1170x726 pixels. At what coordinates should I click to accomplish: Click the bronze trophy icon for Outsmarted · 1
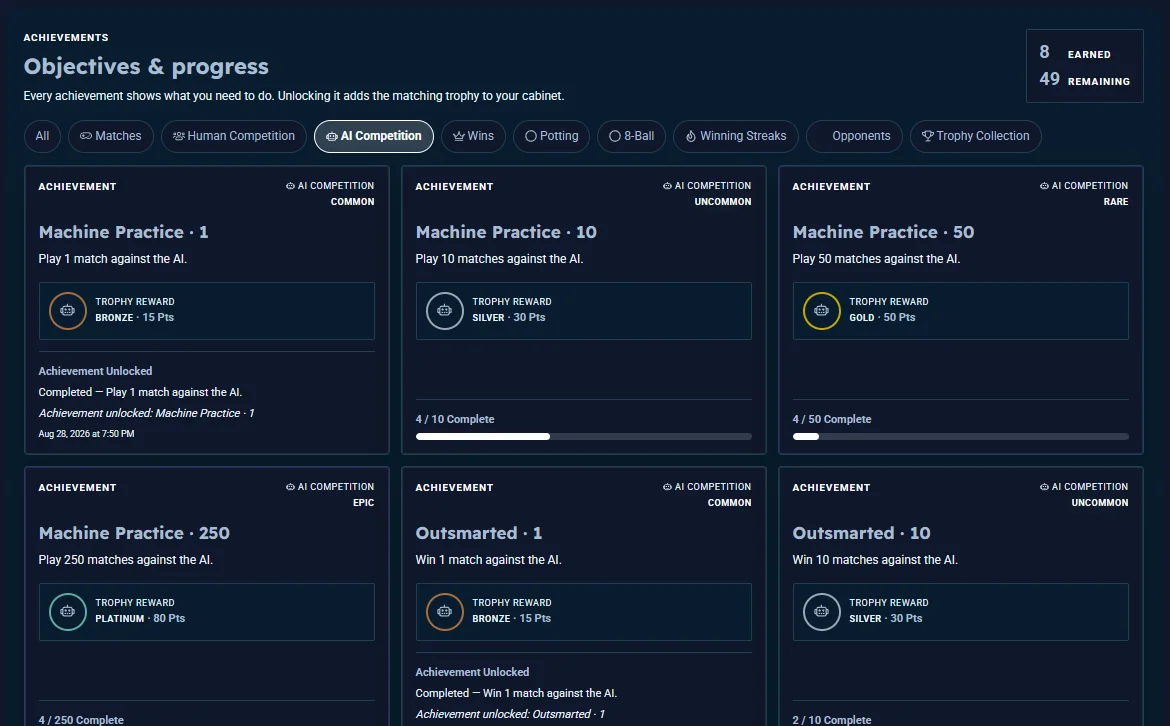pos(445,611)
